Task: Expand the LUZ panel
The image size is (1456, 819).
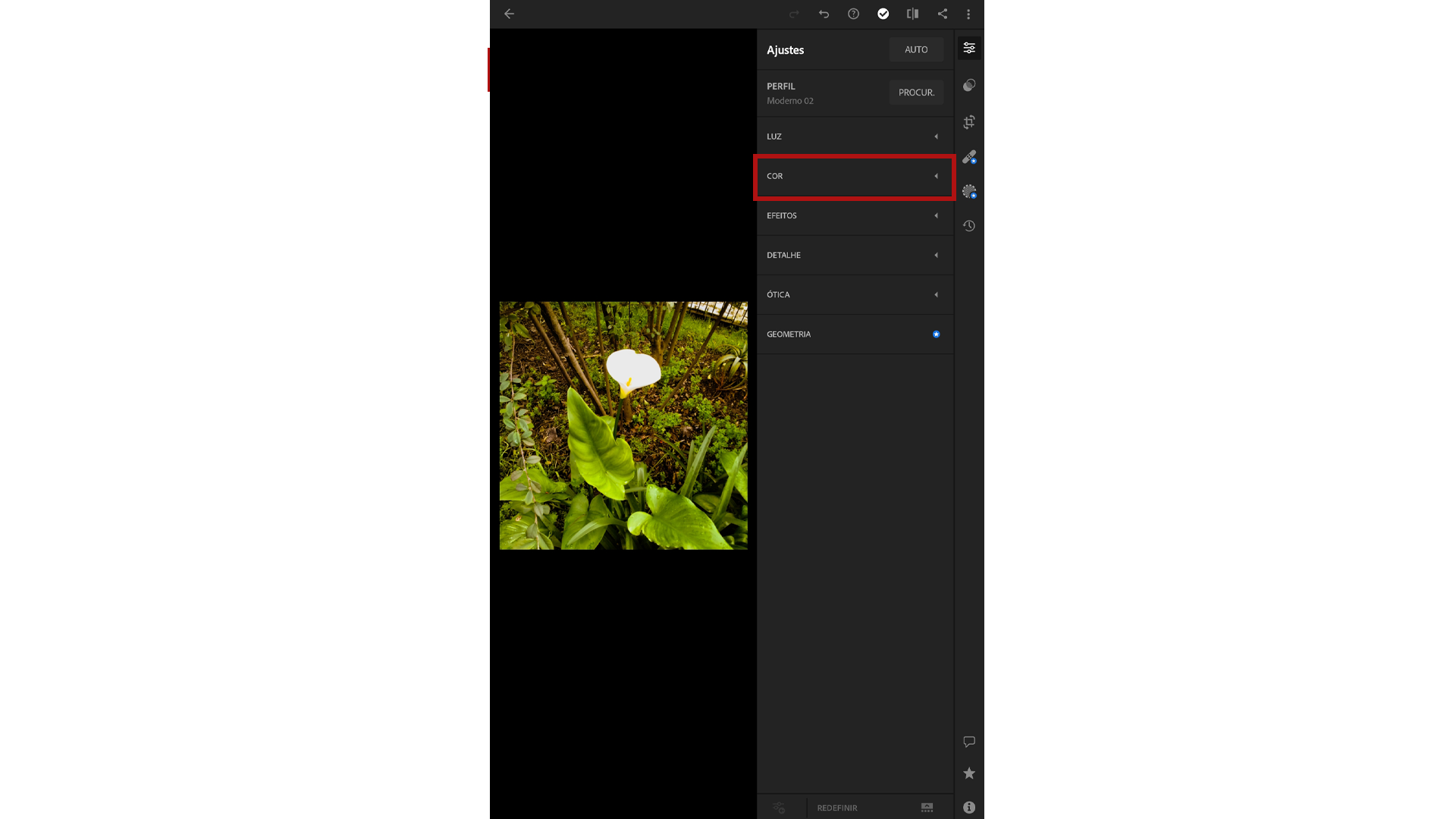Action: pos(855,136)
